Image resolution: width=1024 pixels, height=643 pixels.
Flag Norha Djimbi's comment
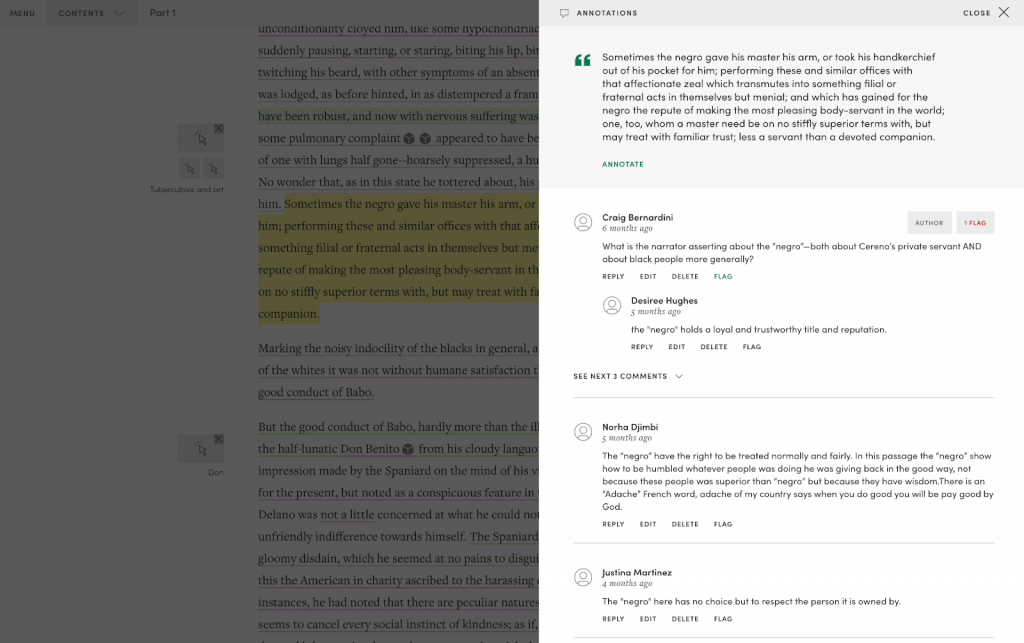[x=723, y=524]
